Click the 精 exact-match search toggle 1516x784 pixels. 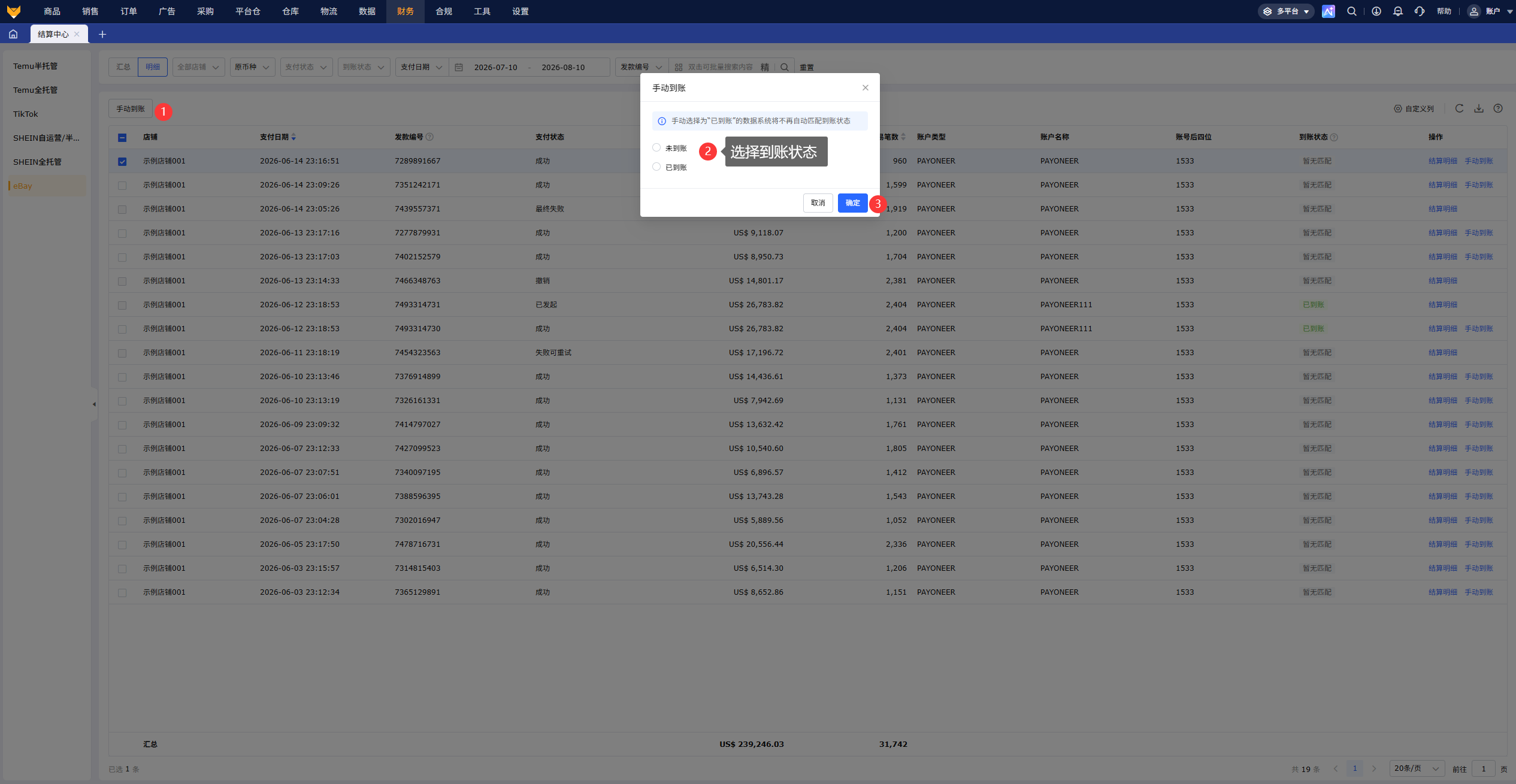[765, 67]
